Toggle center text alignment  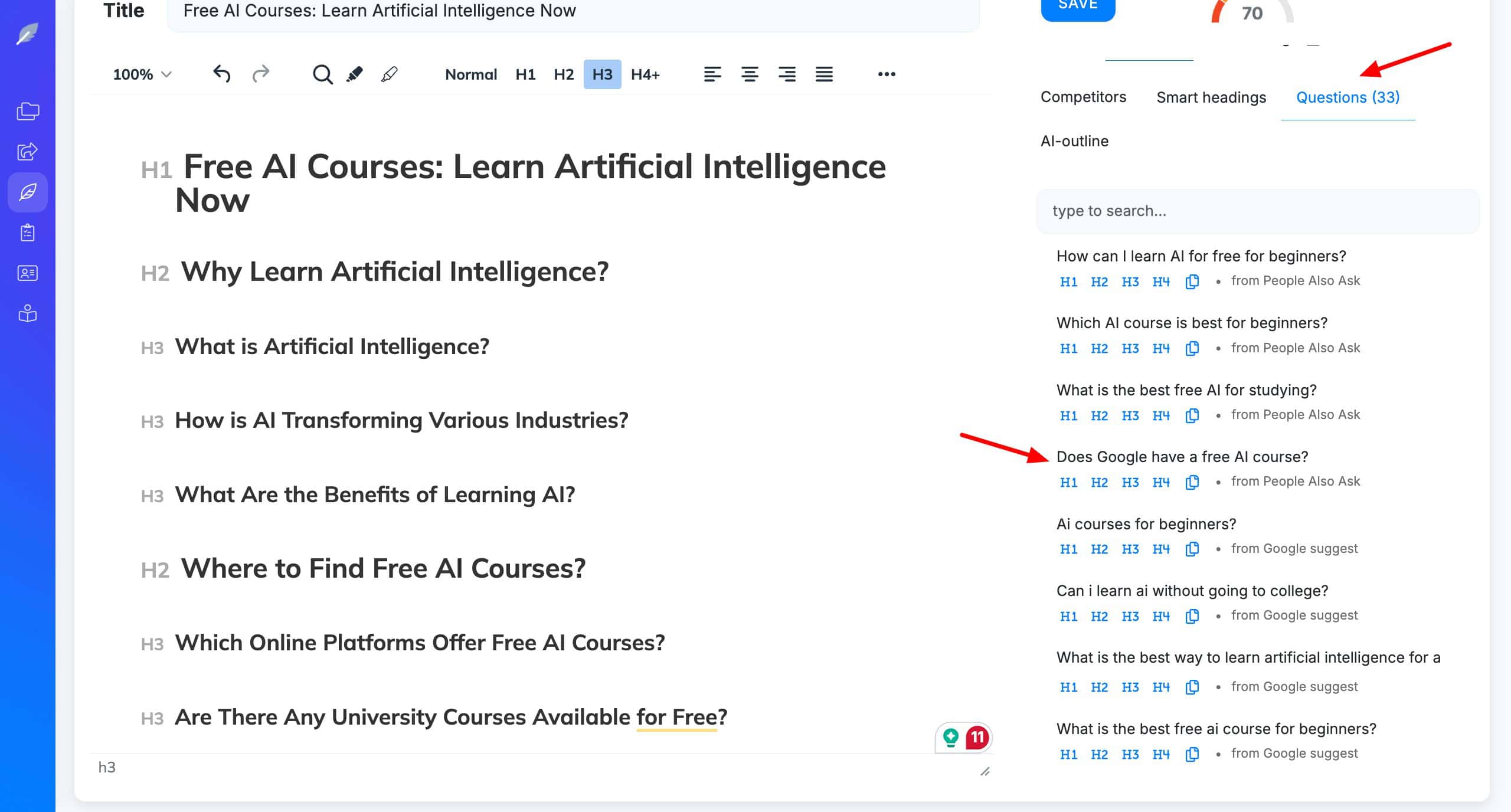tap(750, 74)
